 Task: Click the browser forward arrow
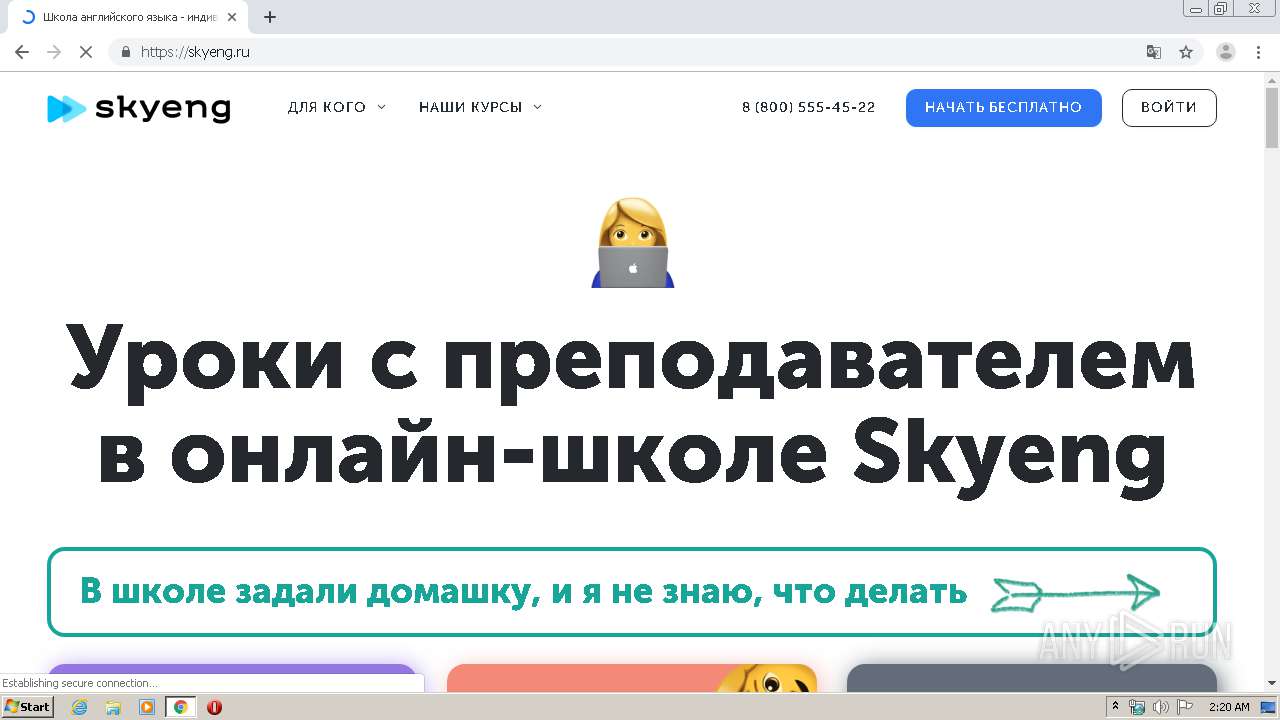(54, 52)
